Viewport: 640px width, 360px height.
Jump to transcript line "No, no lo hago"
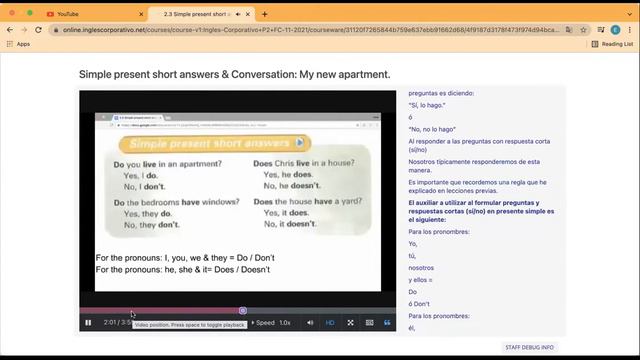point(432,129)
